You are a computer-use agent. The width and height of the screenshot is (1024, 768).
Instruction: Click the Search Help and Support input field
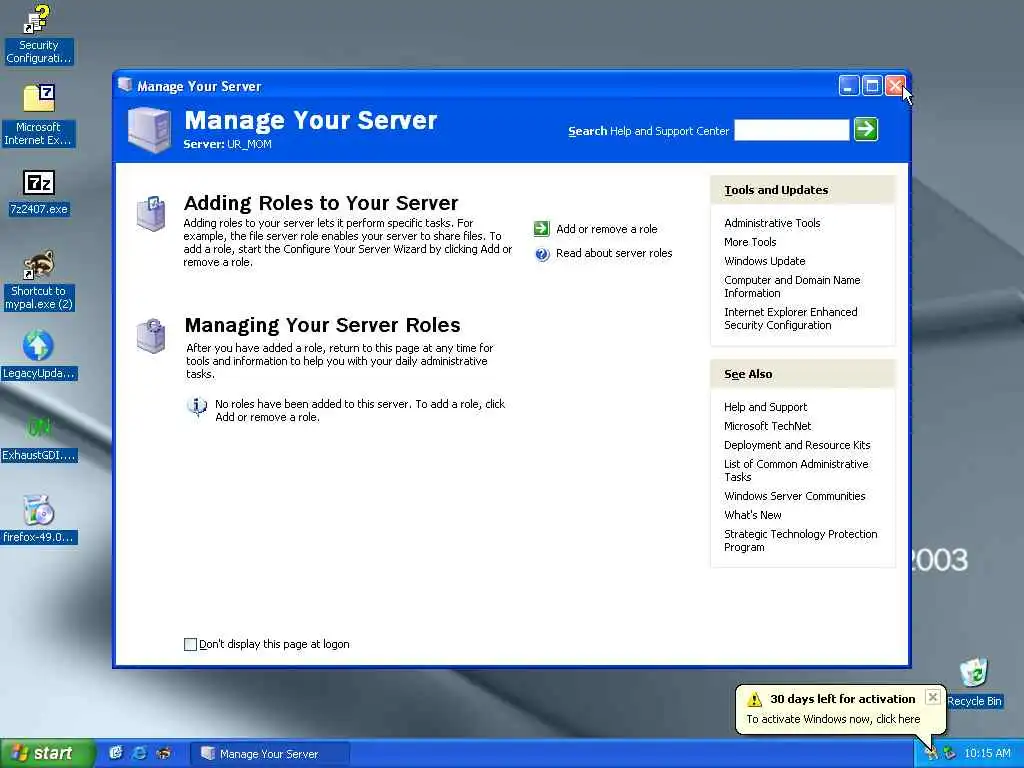[x=792, y=130]
